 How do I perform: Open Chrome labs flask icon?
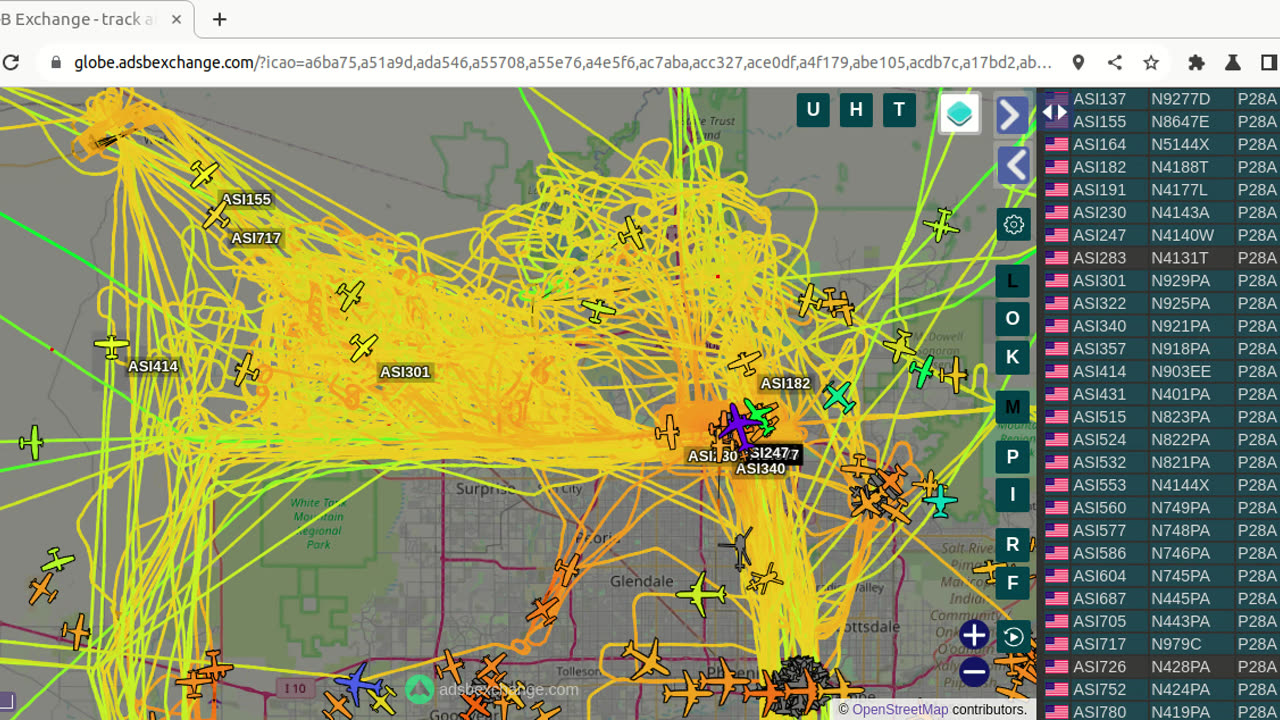tap(1233, 62)
